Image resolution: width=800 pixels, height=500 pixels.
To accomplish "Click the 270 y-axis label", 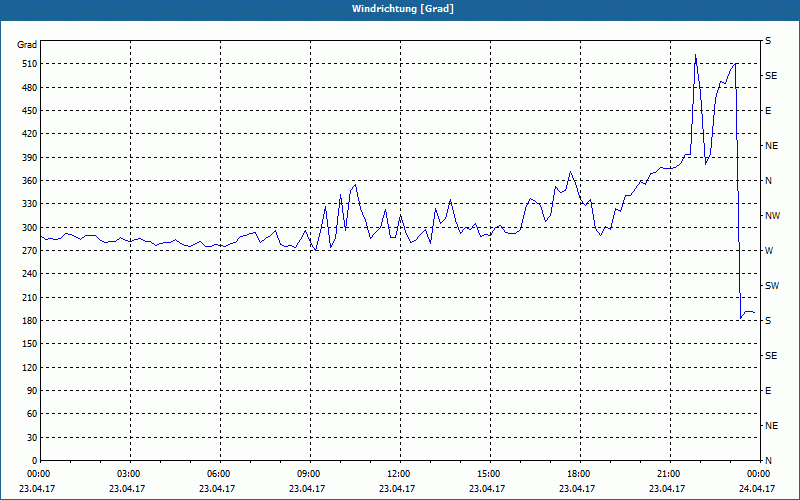I will coord(29,251).
